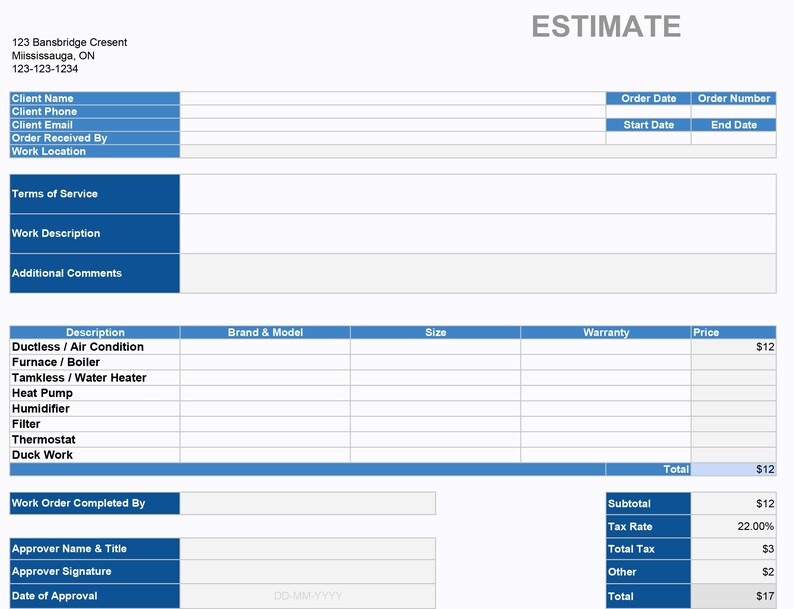Click the Work Location input cell
The width and height of the screenshot is (794, 609).
(x=478, y=151)
